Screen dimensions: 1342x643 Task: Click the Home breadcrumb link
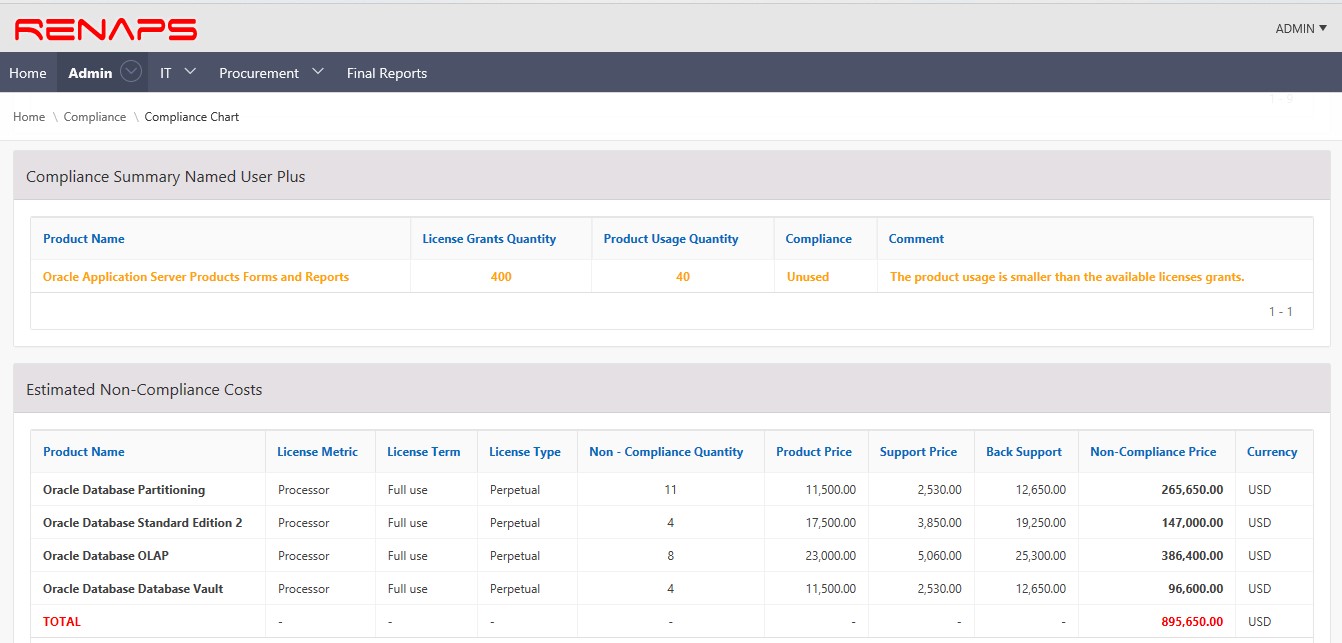29,117
